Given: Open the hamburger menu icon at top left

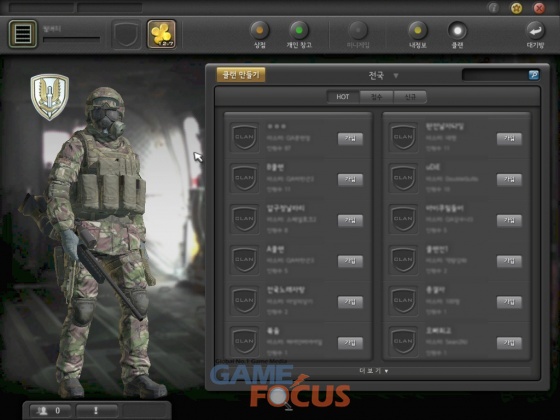Looking at the screenshot, I should pyautogui.click(x=22, y=34).
